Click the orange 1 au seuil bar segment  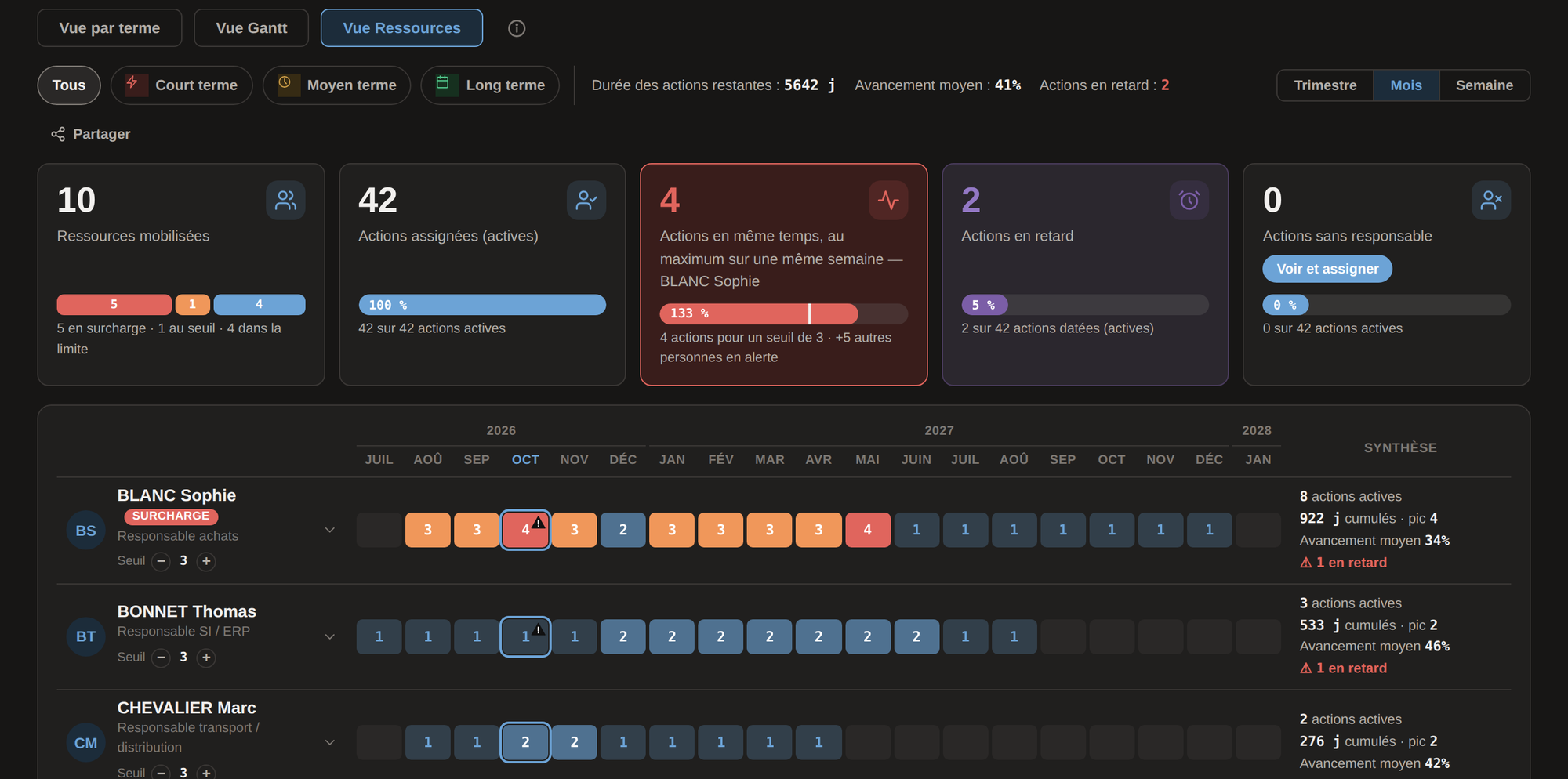192,305
